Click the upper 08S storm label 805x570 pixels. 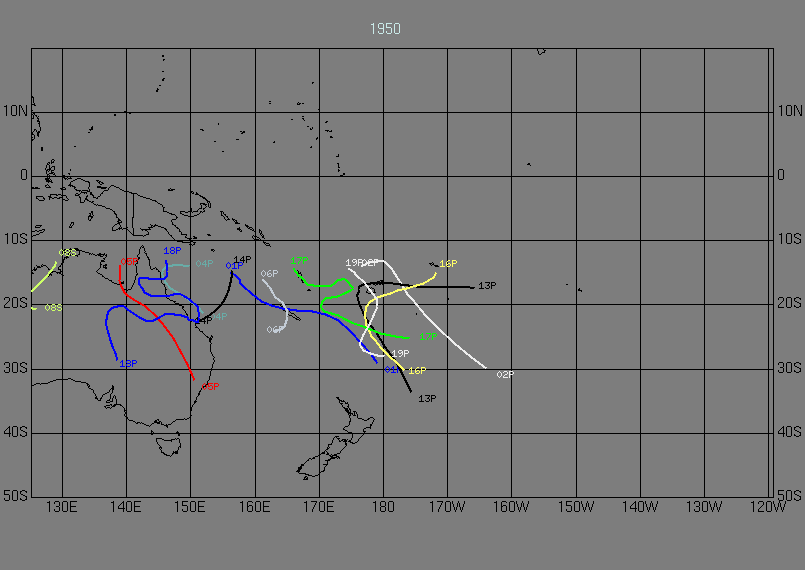coord(68,253)
